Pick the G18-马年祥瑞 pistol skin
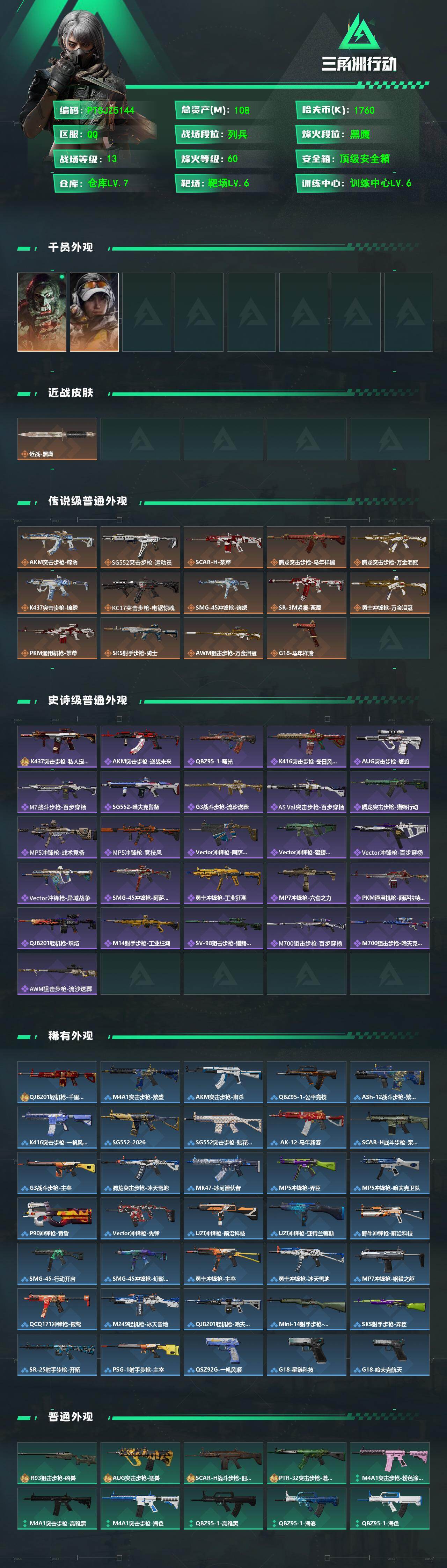 (x=307, y=638)
